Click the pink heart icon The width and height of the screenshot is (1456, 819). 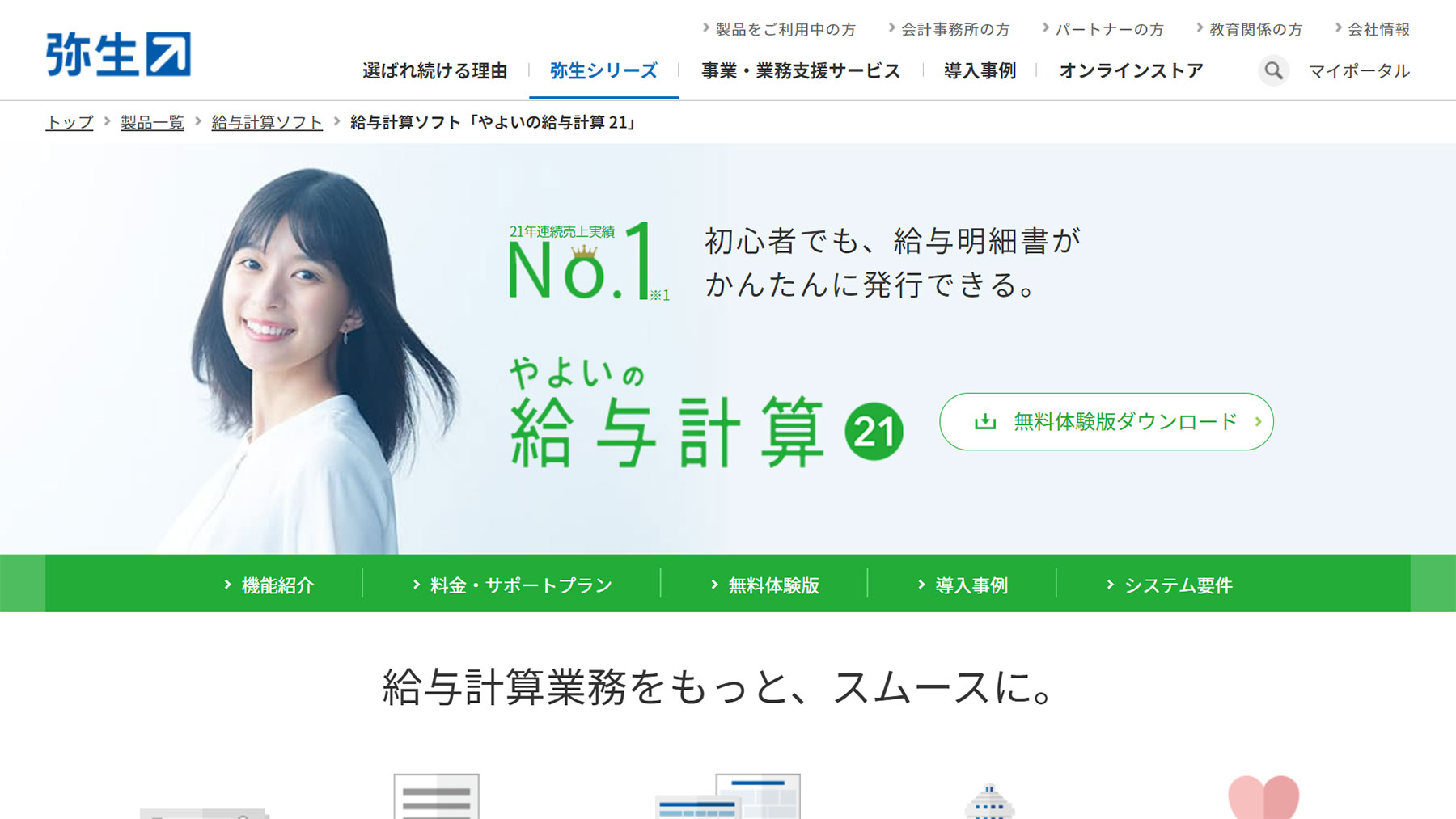[x=1263, y=797]
